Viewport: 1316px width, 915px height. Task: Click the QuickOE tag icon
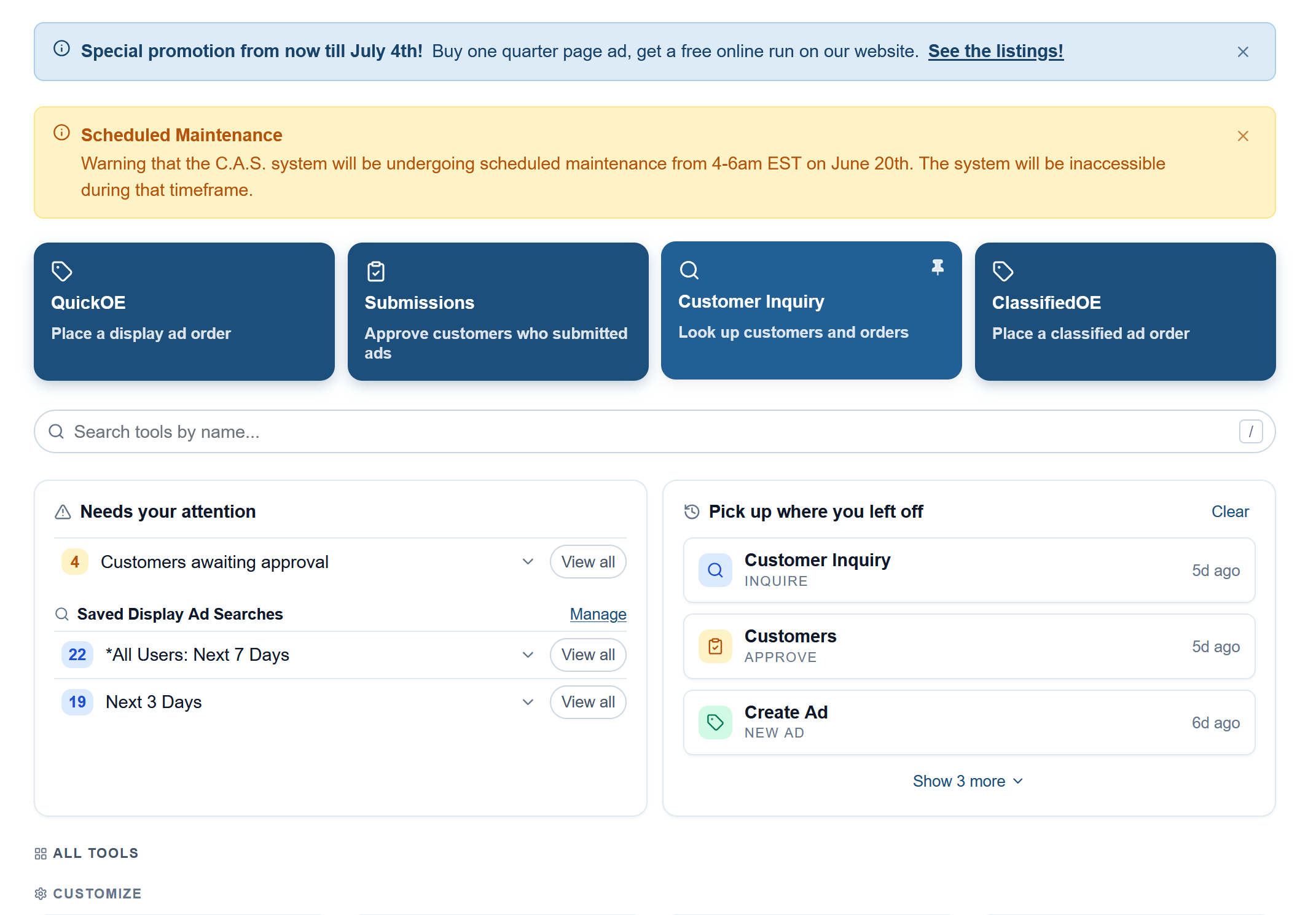[x=61, y=271]
